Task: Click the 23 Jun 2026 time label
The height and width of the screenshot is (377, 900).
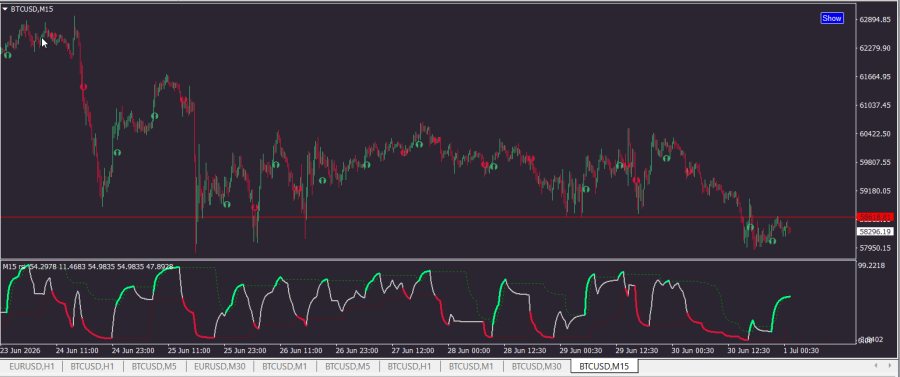Action: point(20,351)
